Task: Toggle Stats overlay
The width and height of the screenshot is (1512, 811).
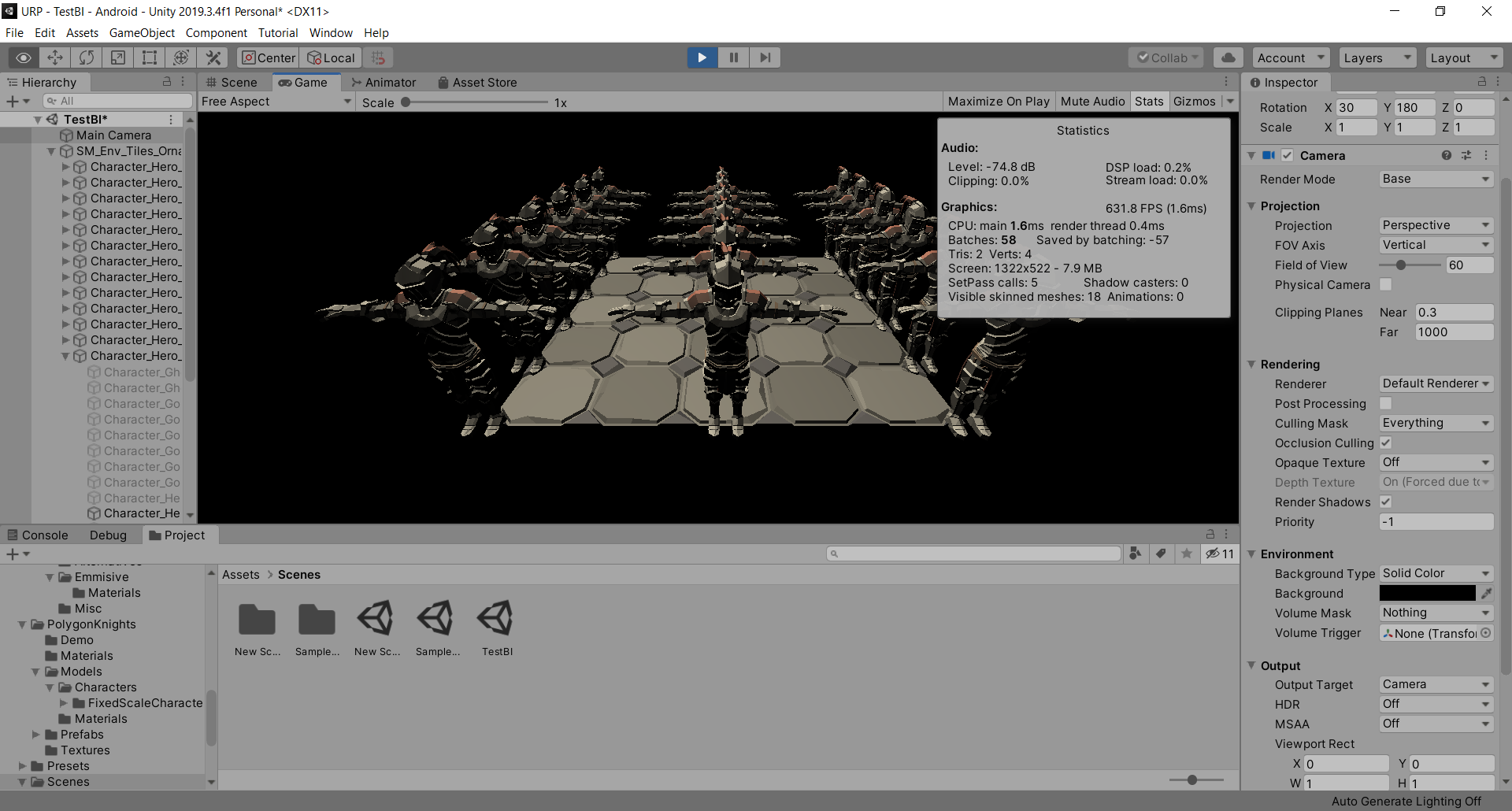Action: [x=1149, y=102]
